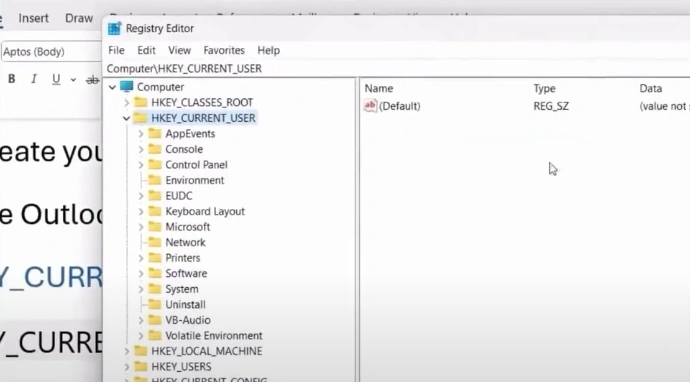The height and width of the screenshot is (382, 690).
Task: Expand the Console key chevron
Action: tap(141, 149)
